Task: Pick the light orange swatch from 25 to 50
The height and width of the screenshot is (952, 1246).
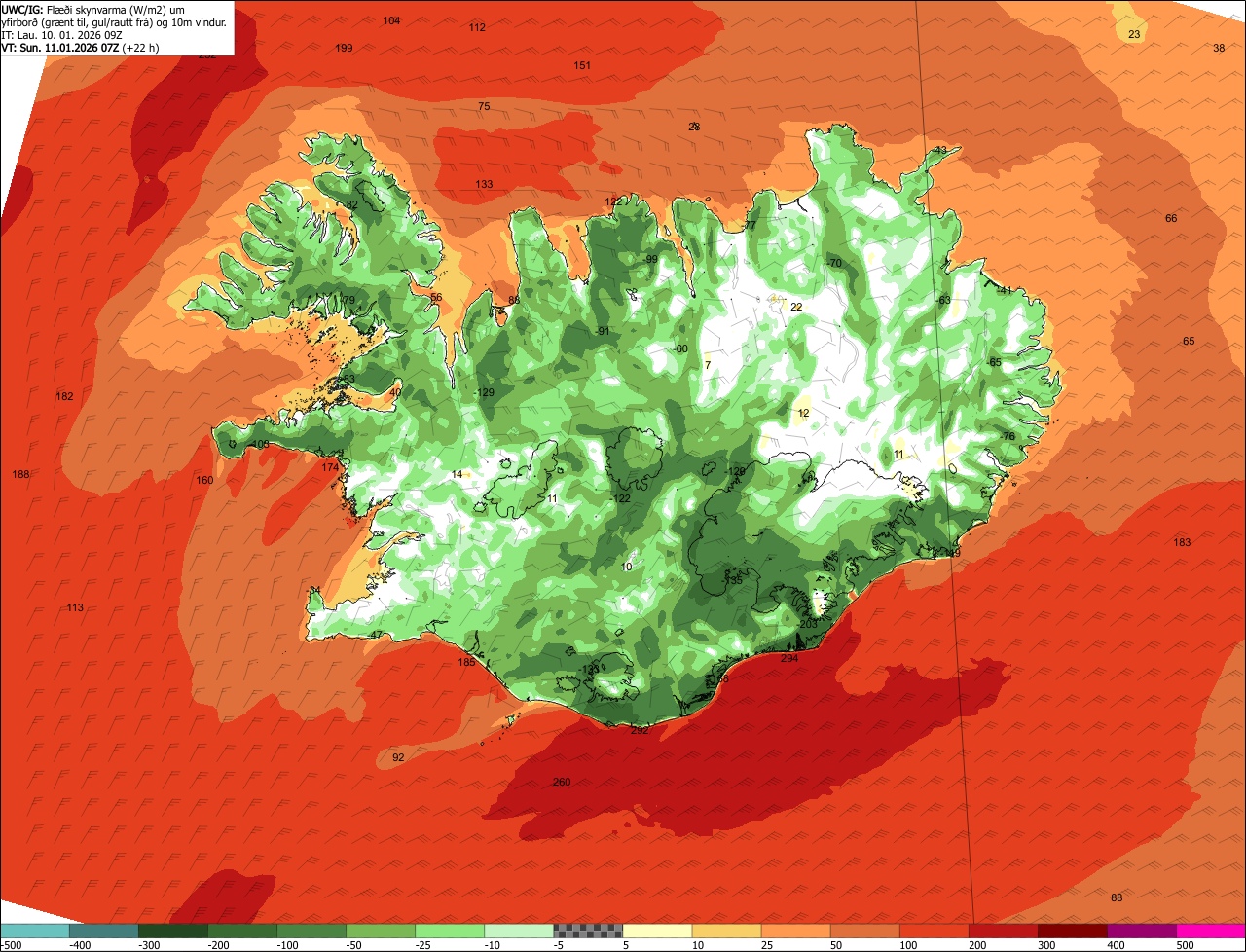Action: (x=795, y=931)
